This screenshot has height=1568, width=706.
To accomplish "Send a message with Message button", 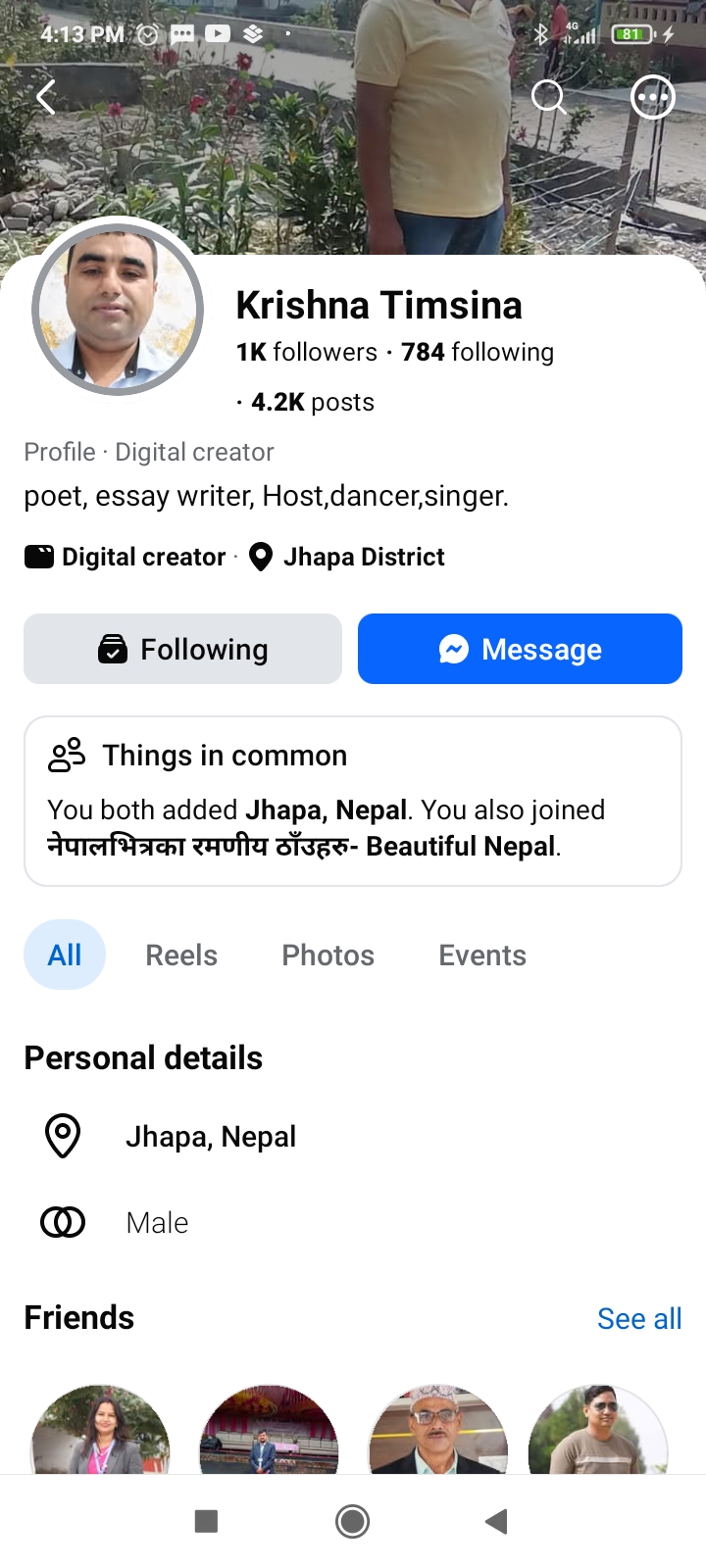I will click(520, 649).
